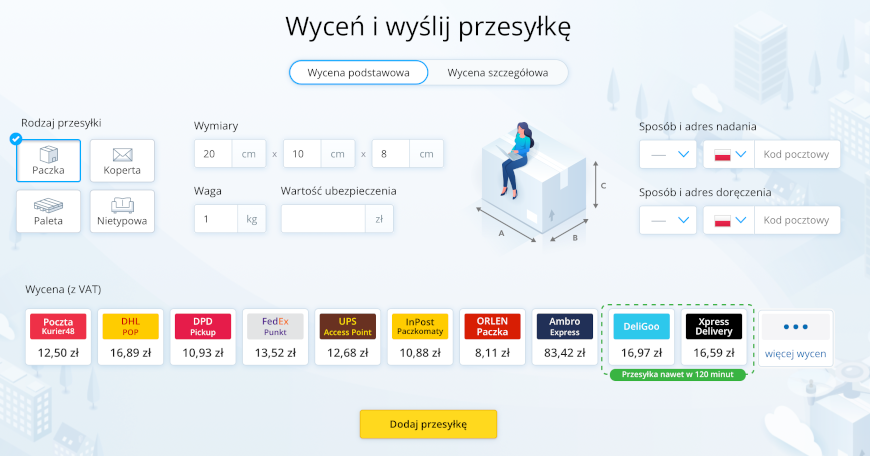The height and width of the screenshot is (456, 870).
Task: Select the Ambro Express offer
Action: click(x=565, y=337)
